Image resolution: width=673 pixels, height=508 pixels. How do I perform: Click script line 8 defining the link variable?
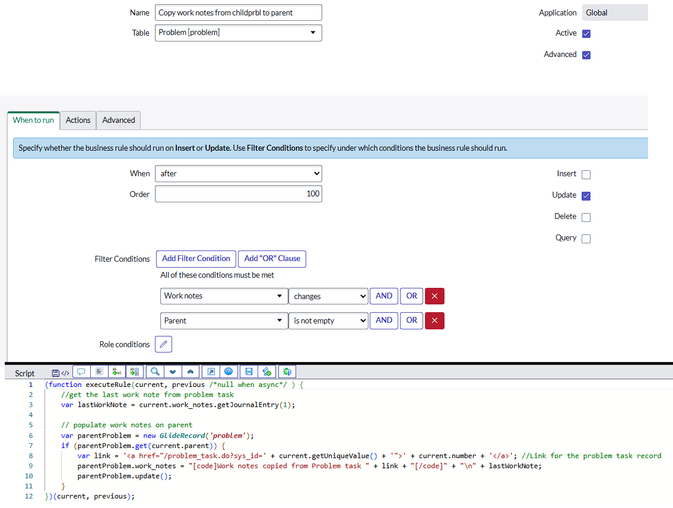click(x=369, y=456)
